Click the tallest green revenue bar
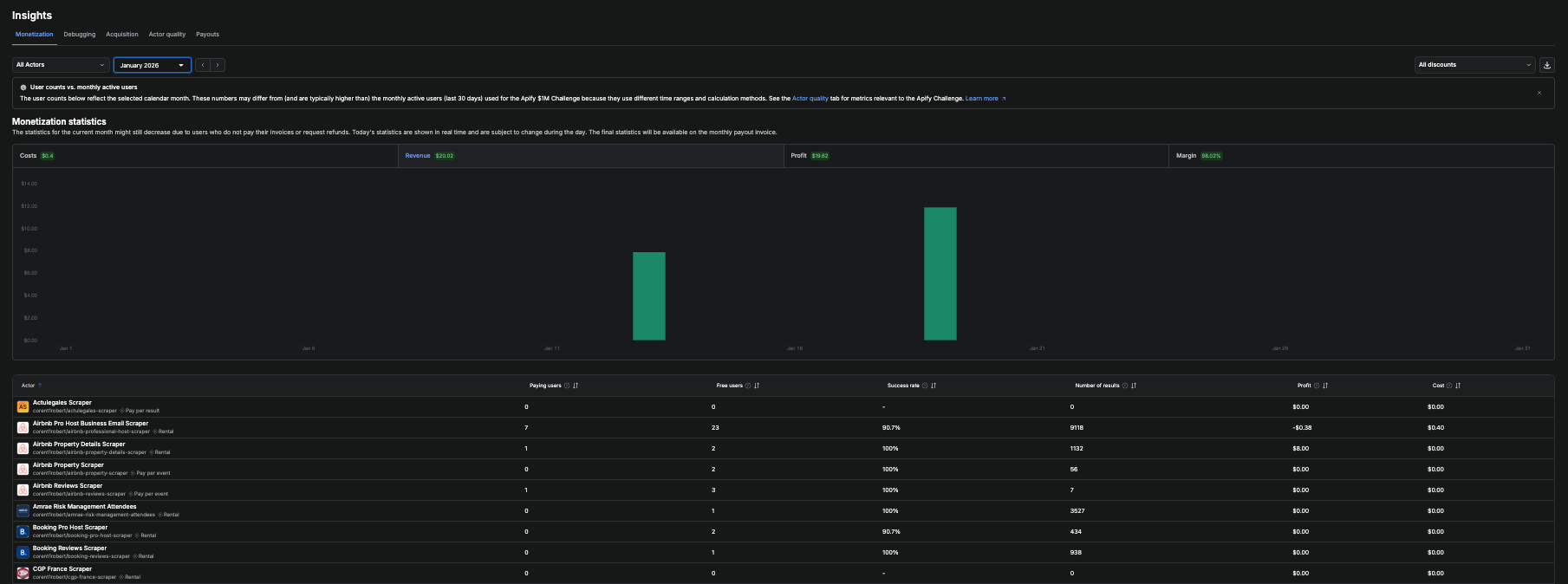Screen dimensions: 1568x584 tap(940, 274)
